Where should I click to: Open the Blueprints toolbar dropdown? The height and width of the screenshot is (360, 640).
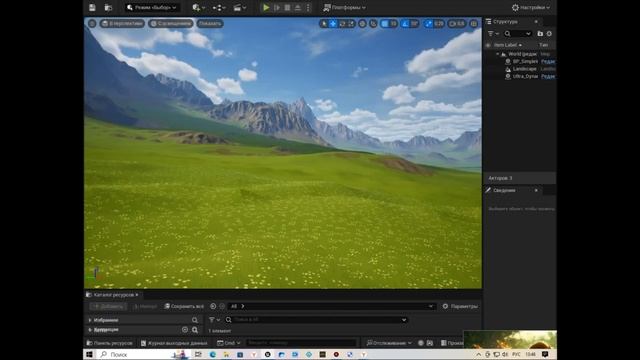[219, 7]
